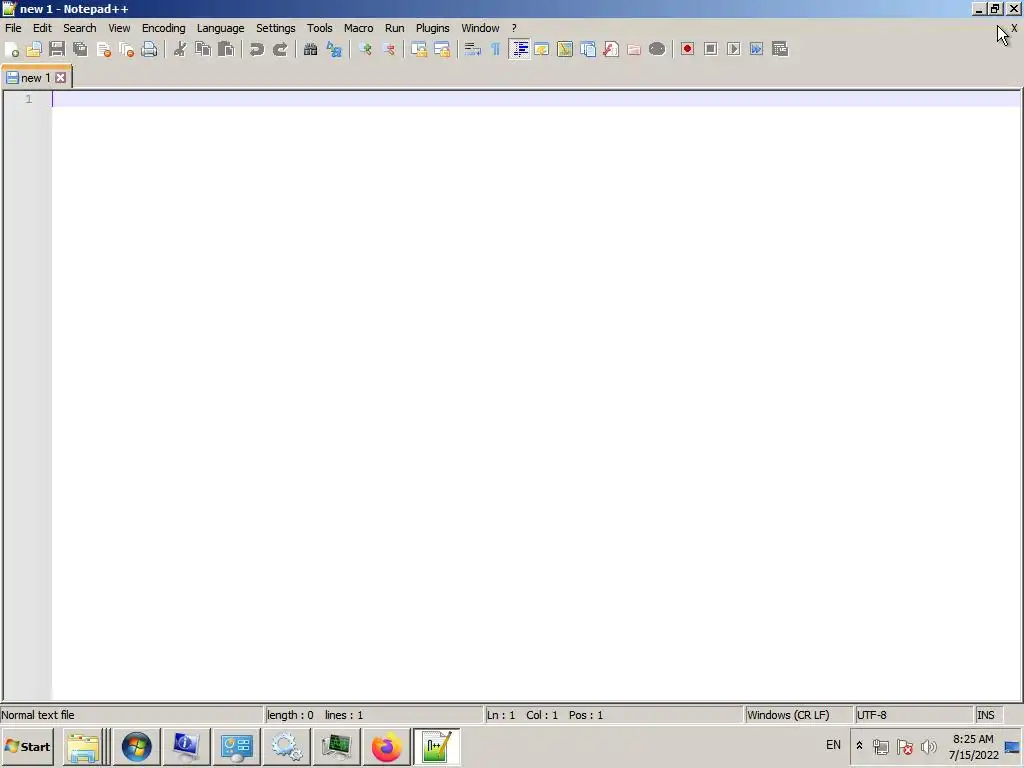
Task: Click the Close document toolbar icon
Action: pos(103,50)
